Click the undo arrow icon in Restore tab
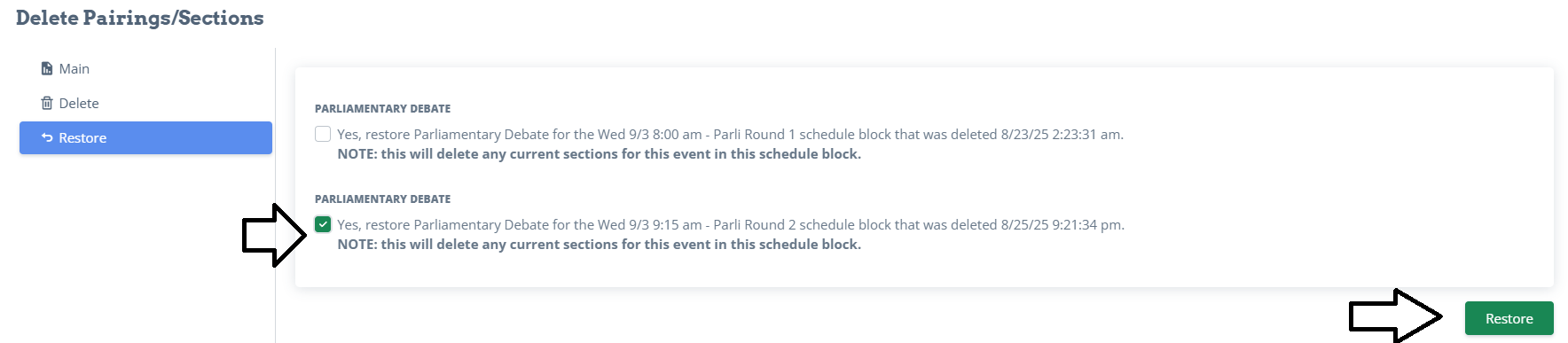Viewport: 1568px width, 343px height. (47, 137)
